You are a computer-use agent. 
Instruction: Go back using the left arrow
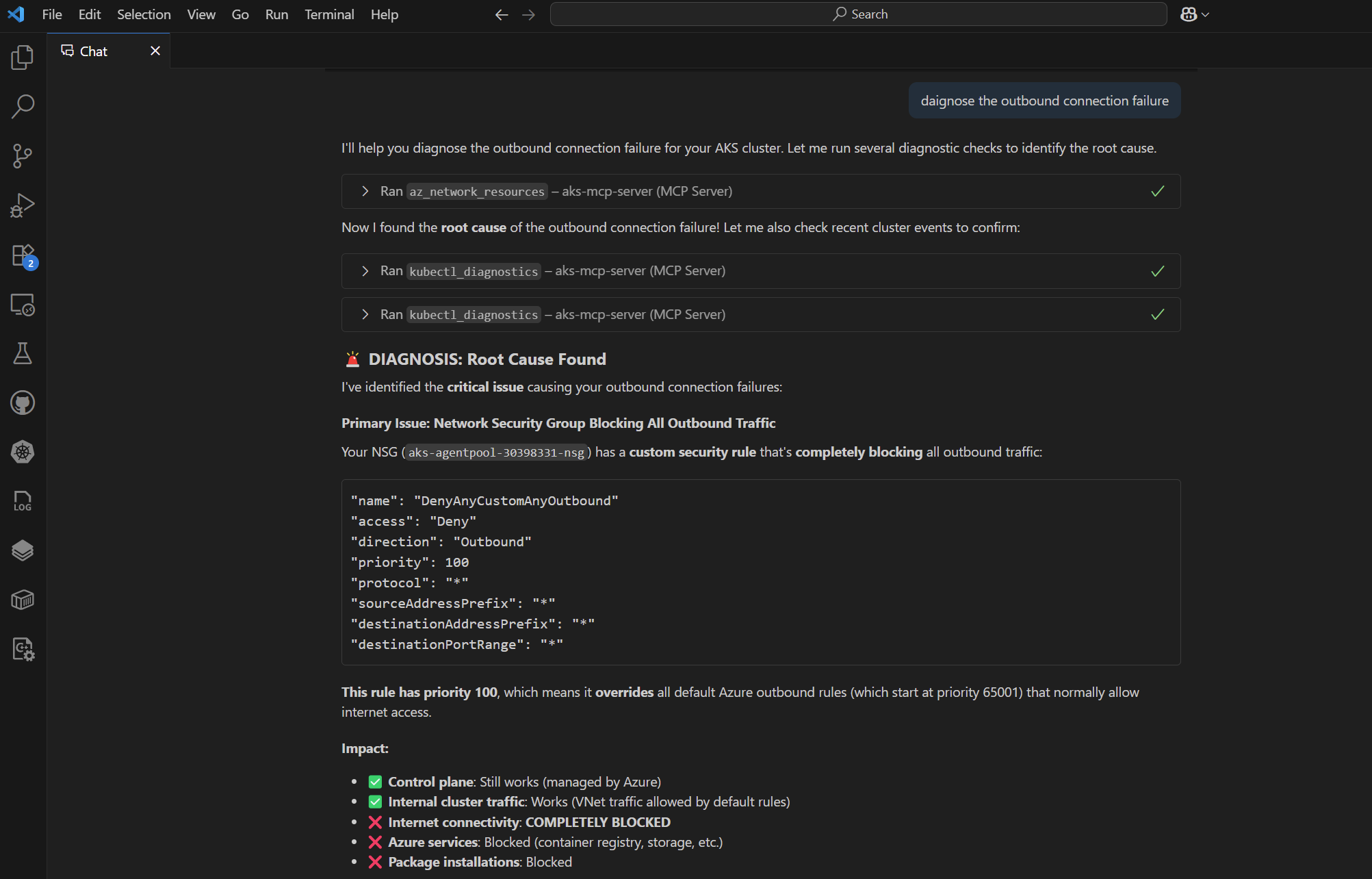tap(502, 14)
